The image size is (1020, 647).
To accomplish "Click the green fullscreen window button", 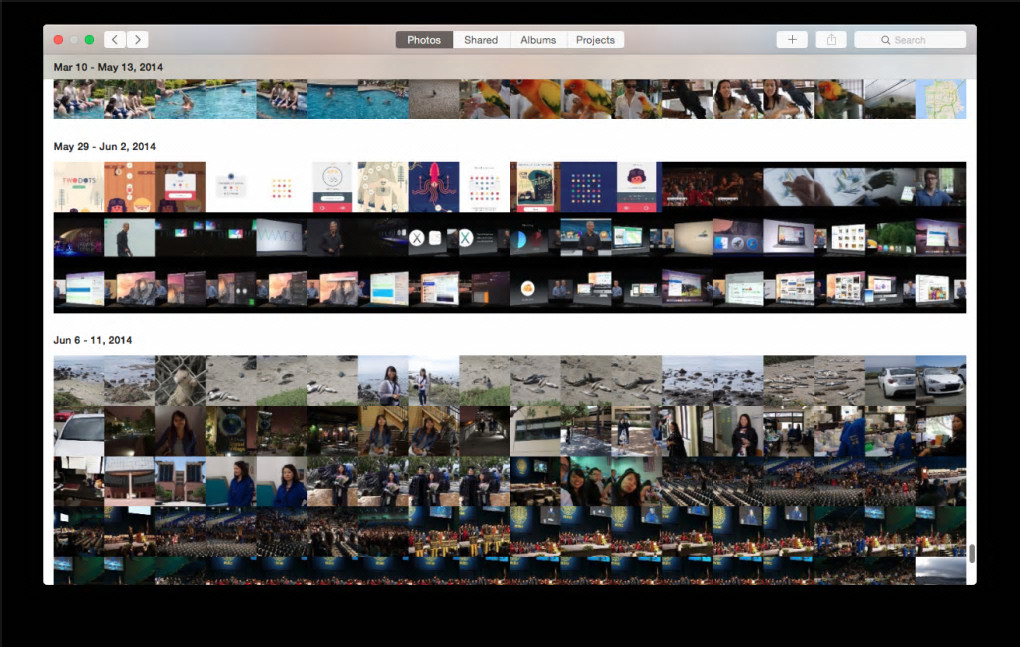I will 89,40.
